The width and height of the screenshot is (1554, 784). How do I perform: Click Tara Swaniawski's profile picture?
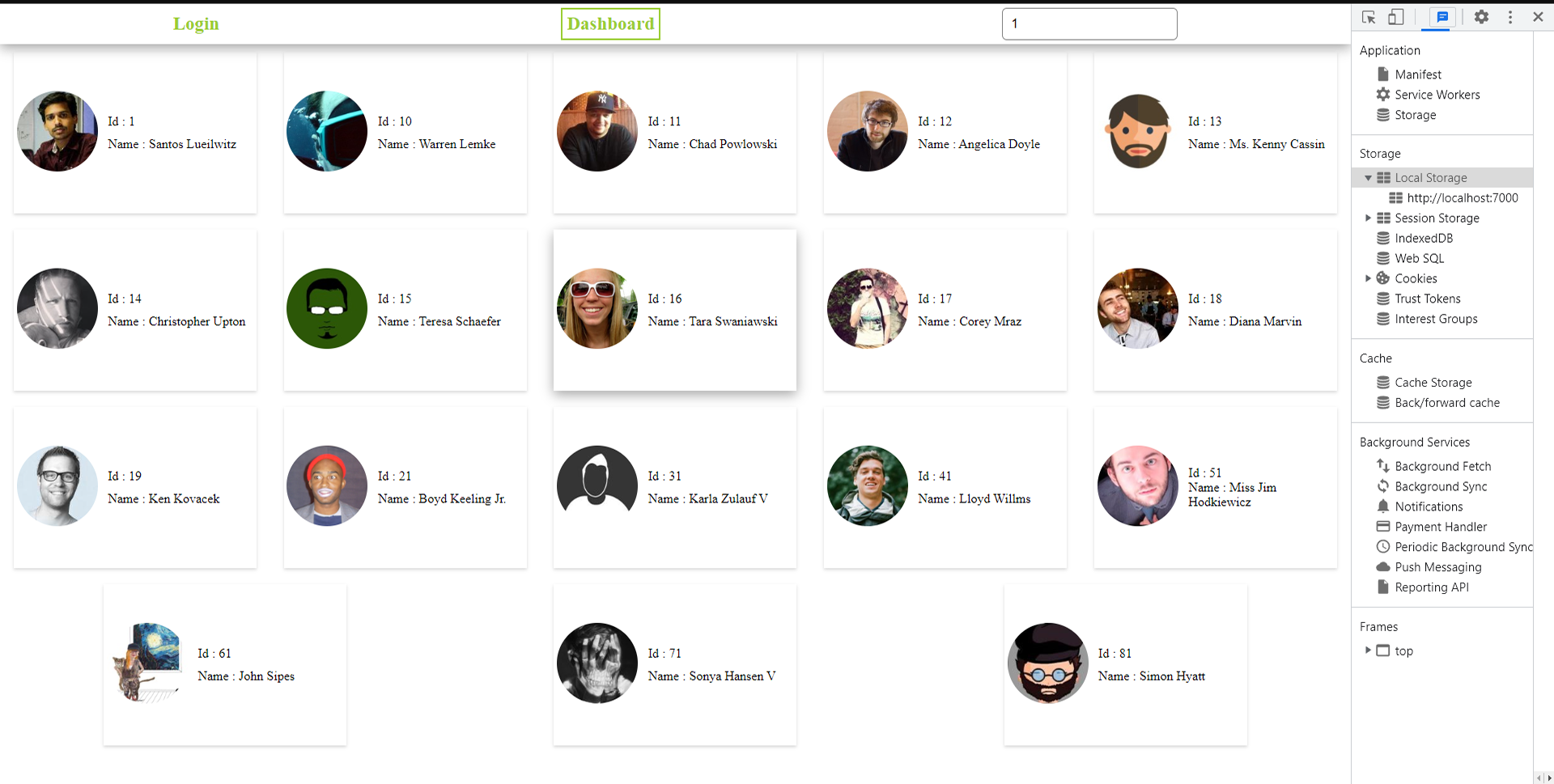597,309
